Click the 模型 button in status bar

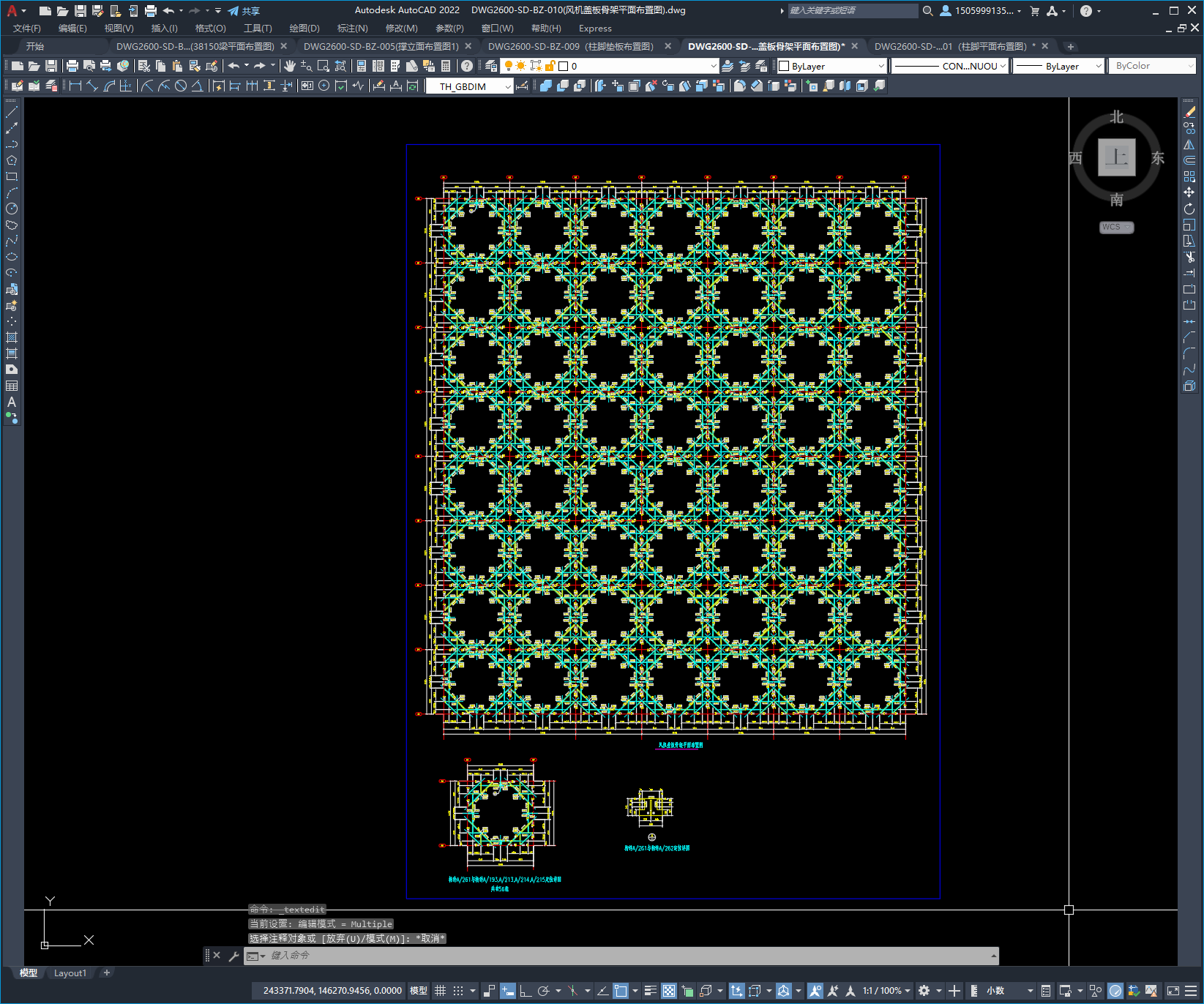tap(419, 991)
